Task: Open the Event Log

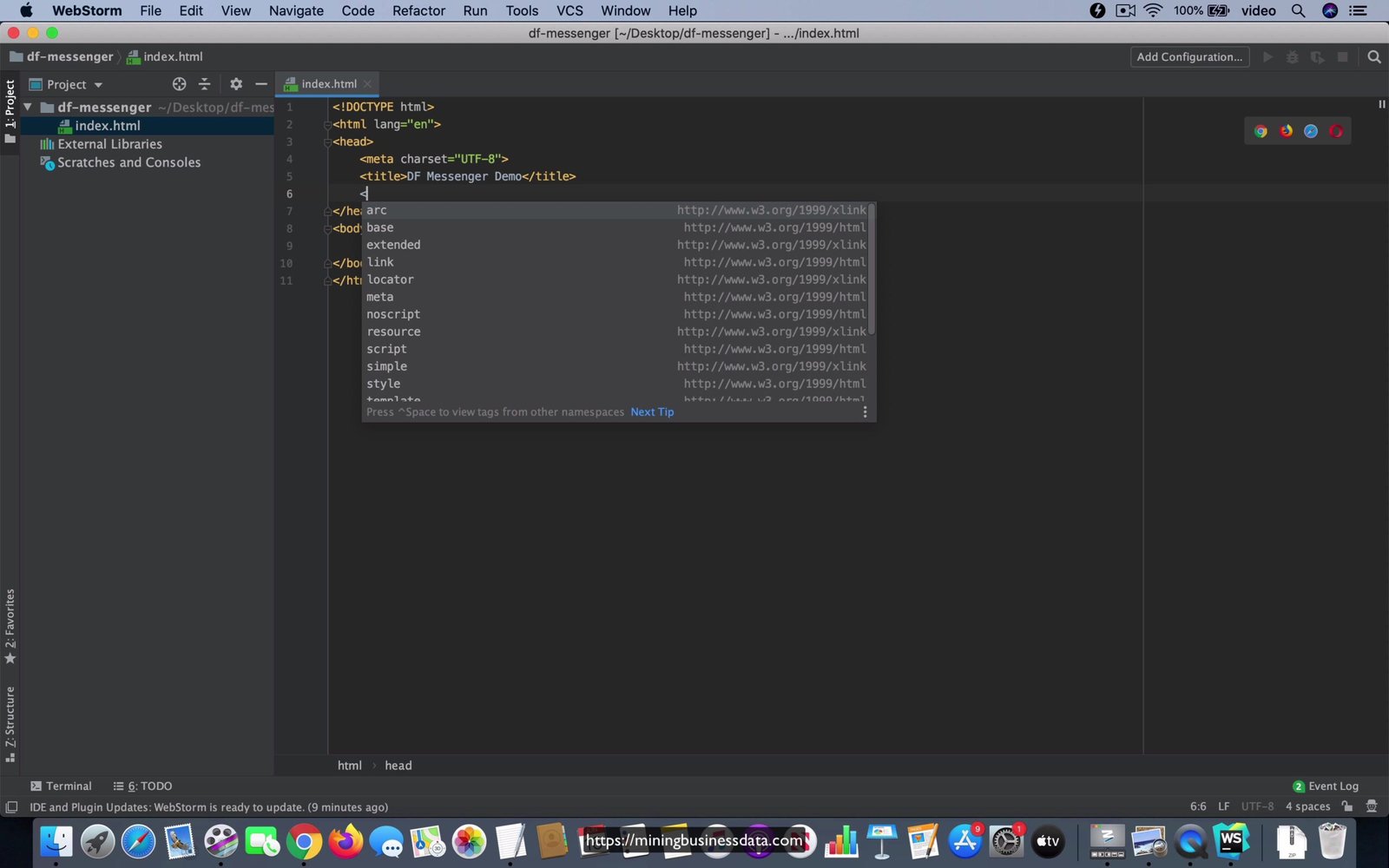Action: pos(1326,786)
